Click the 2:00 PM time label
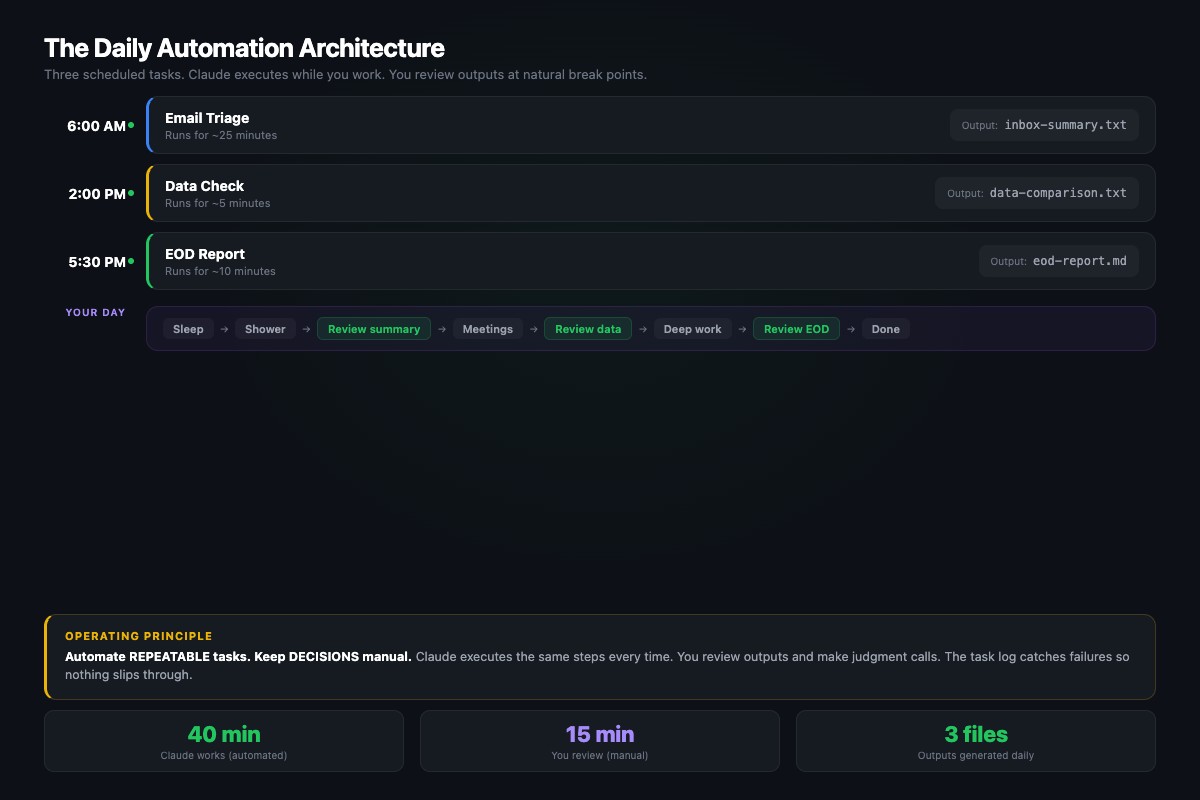This screenshot has height=800, width=1200. coord(97,194)
